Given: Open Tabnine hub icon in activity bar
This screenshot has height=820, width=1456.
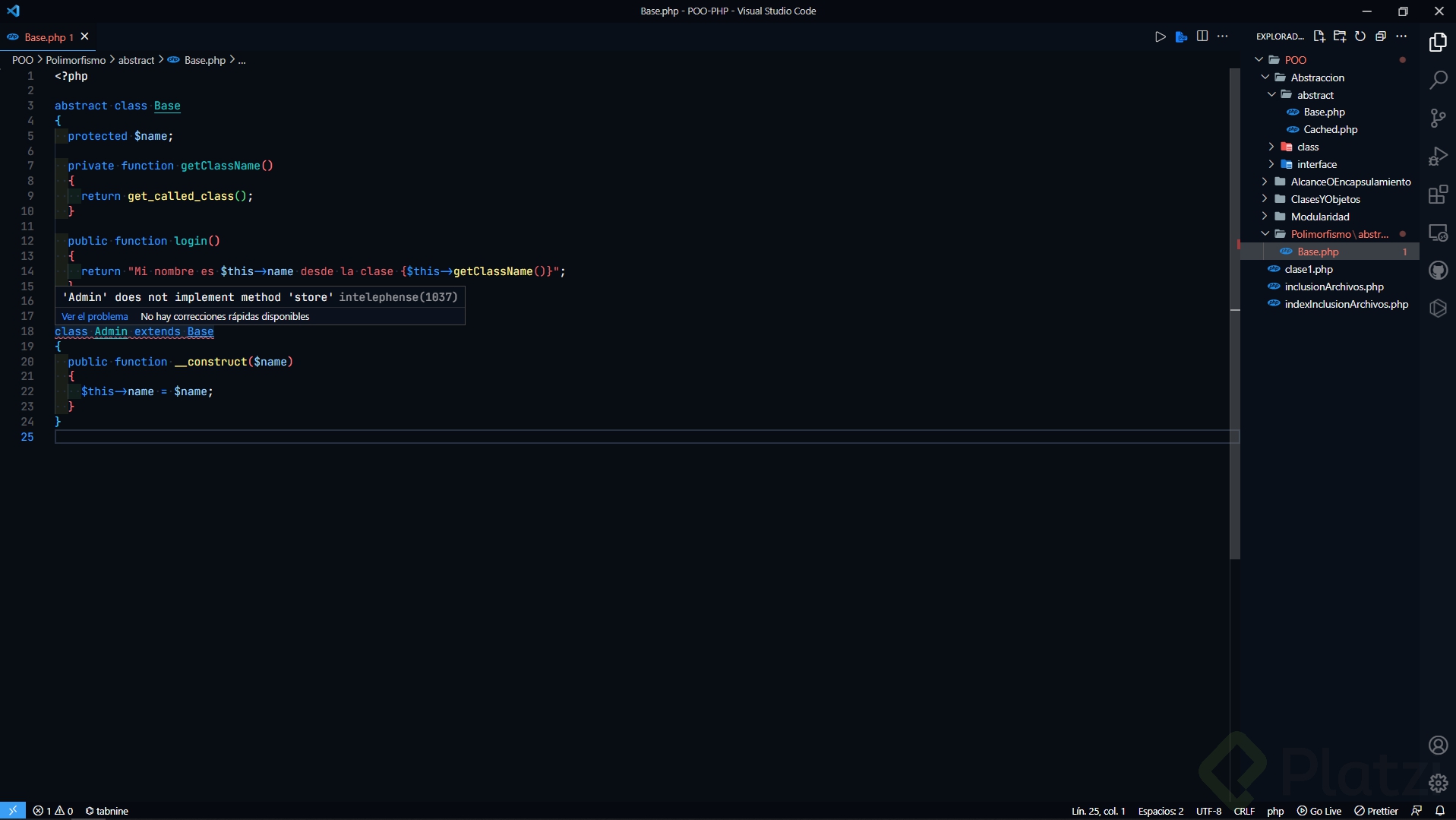Looking at the screenshot, I should point(1438,308).
